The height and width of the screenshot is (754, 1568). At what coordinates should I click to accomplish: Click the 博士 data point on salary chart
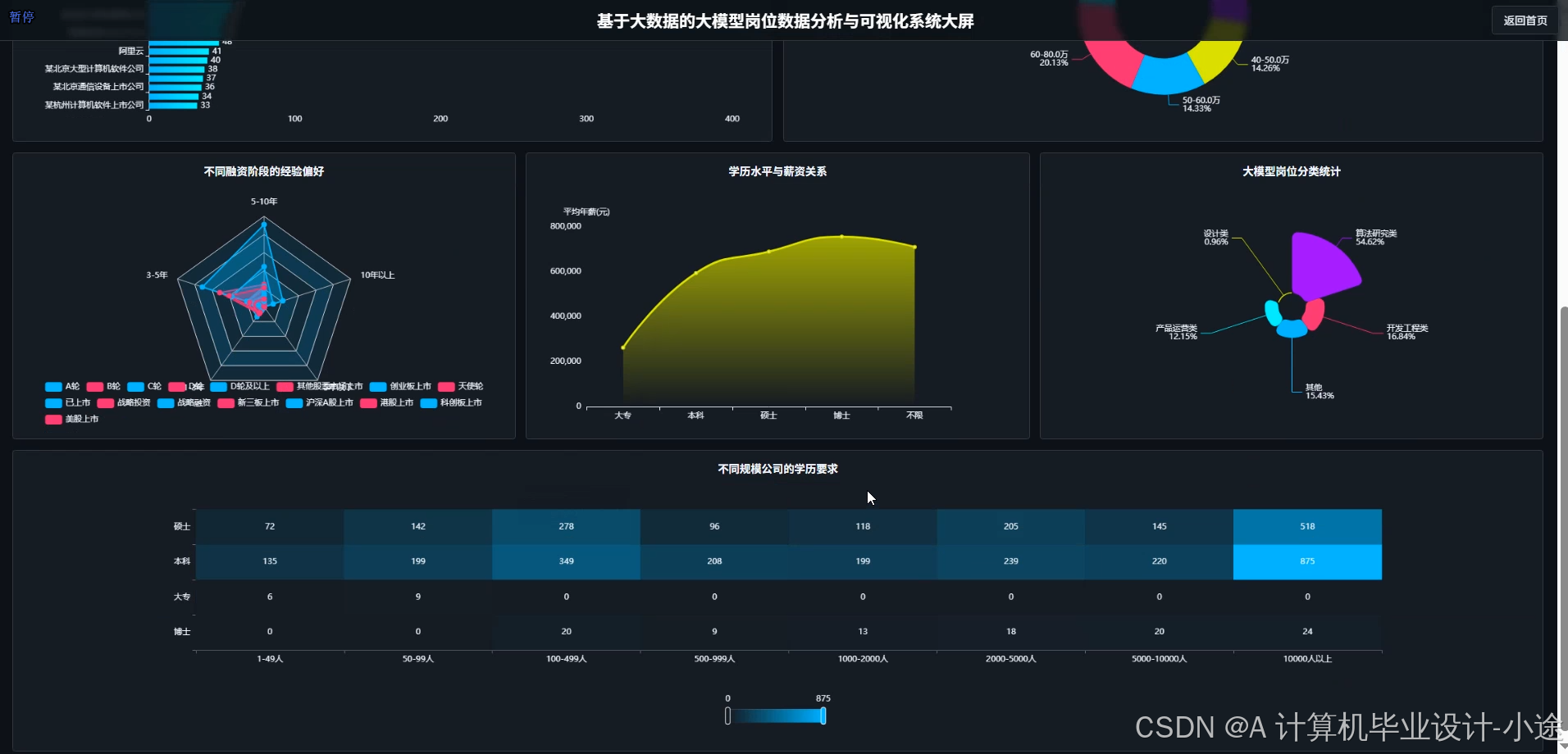click(x=841, y=236)
